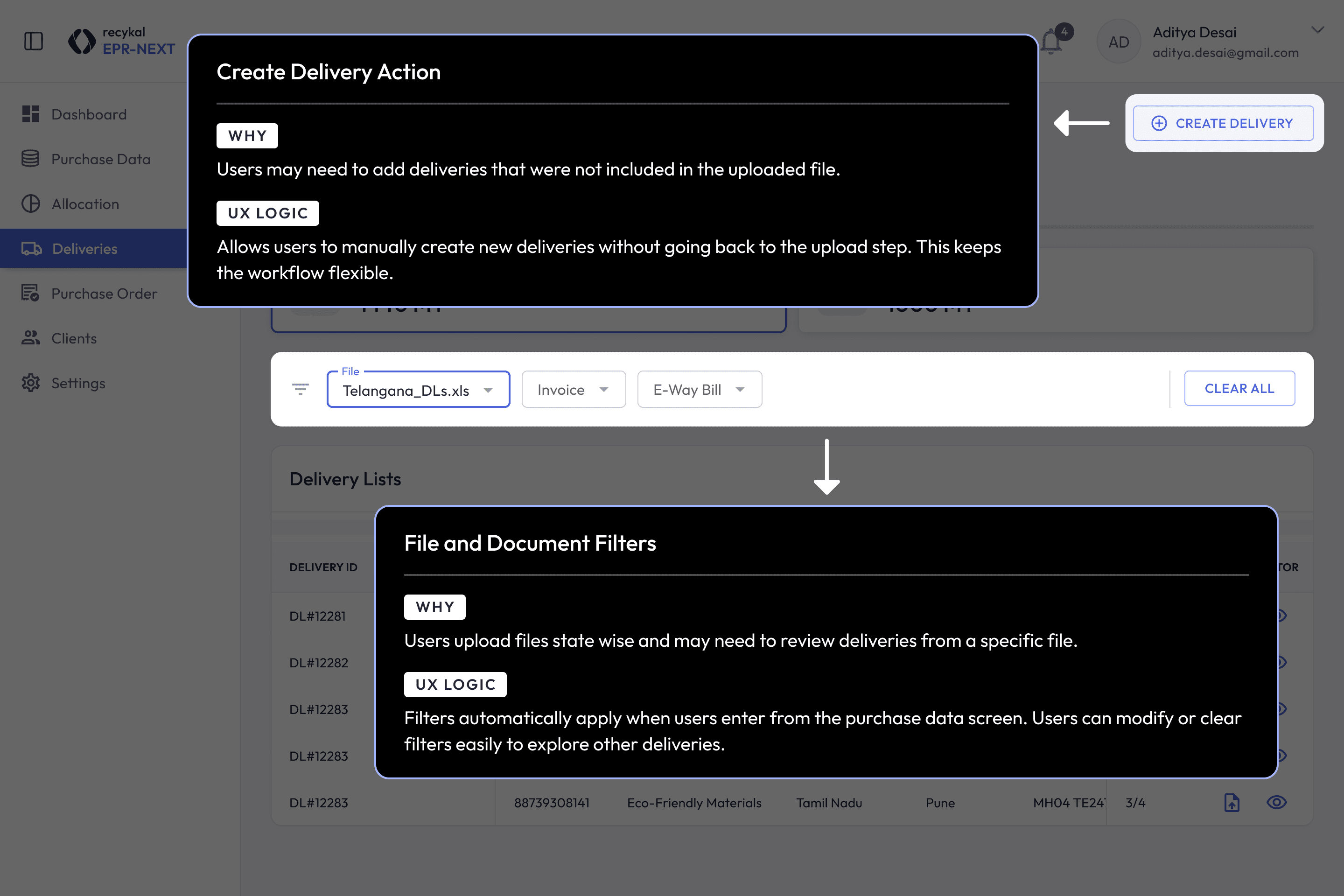Click the CLEAR ALL button
The width and height of the screenshot is (1344, 896).
(1239, 389)
